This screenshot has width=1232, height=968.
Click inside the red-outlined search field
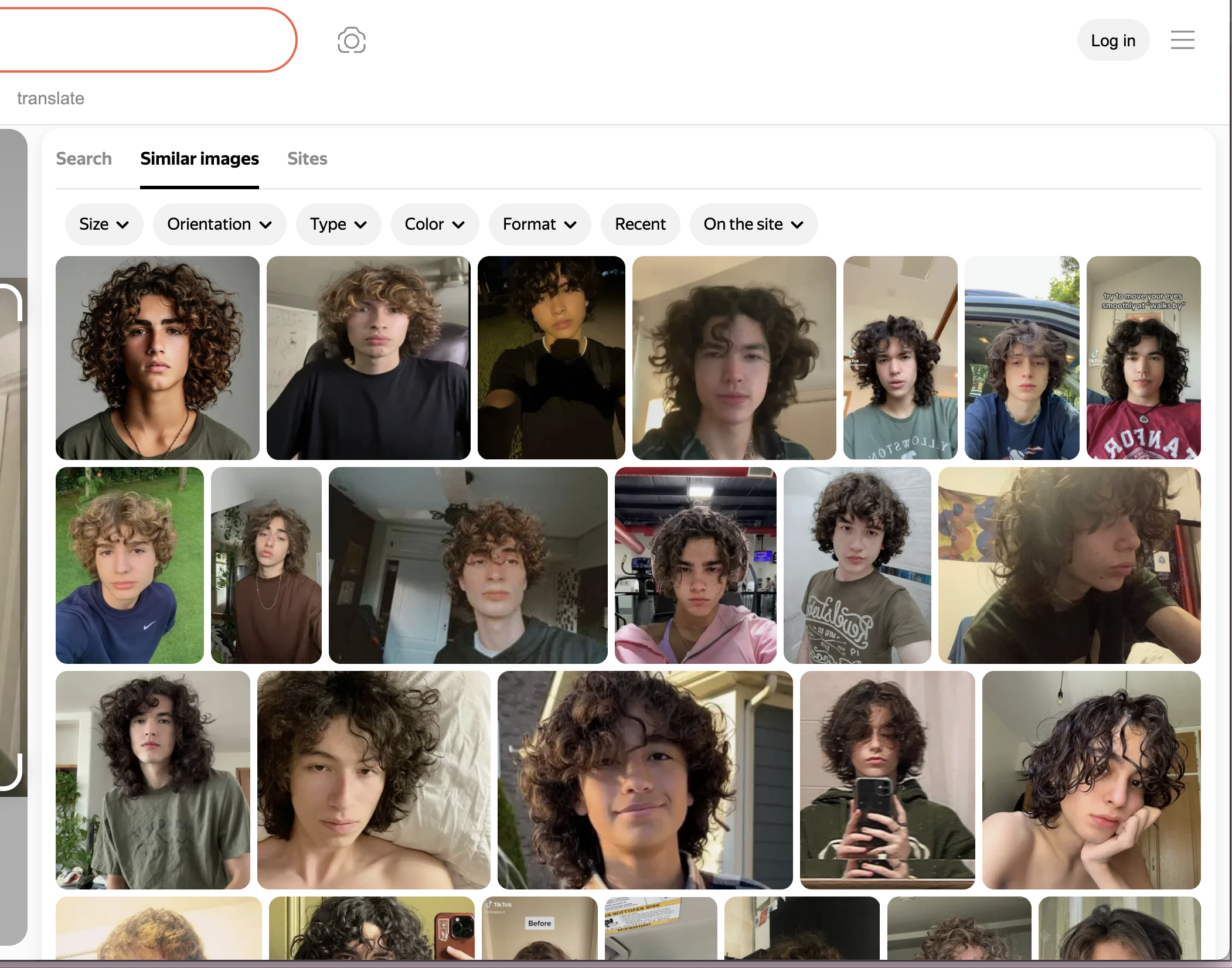(x=141, y=40)
